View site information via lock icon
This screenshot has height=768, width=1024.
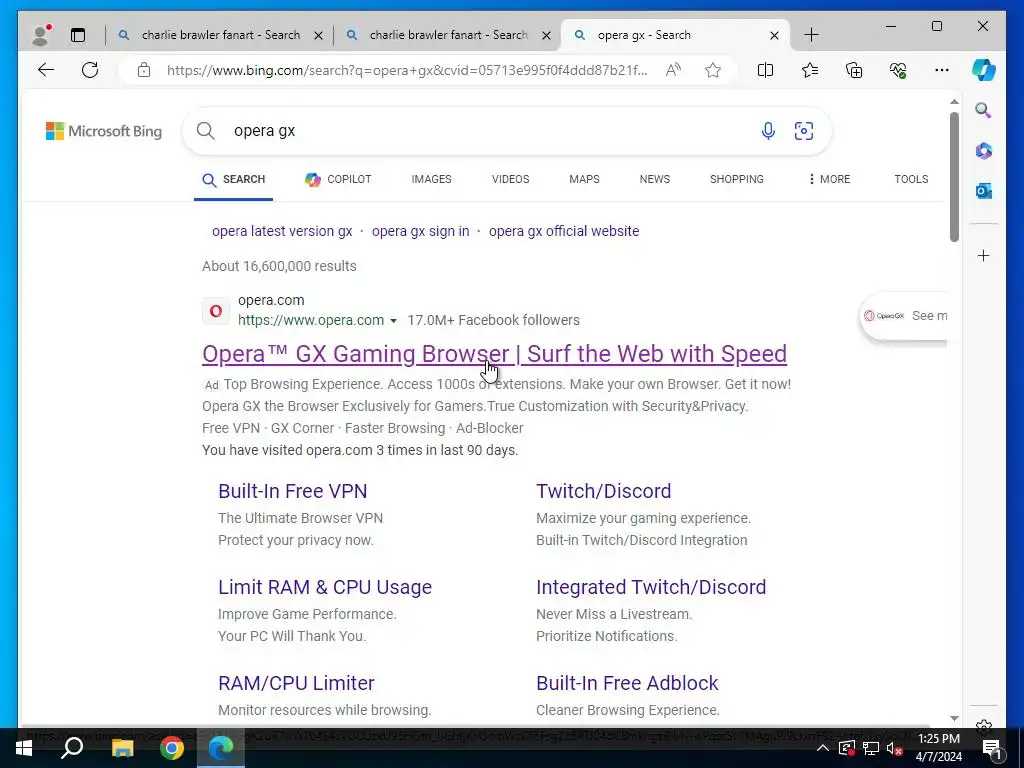coord(144,70)
